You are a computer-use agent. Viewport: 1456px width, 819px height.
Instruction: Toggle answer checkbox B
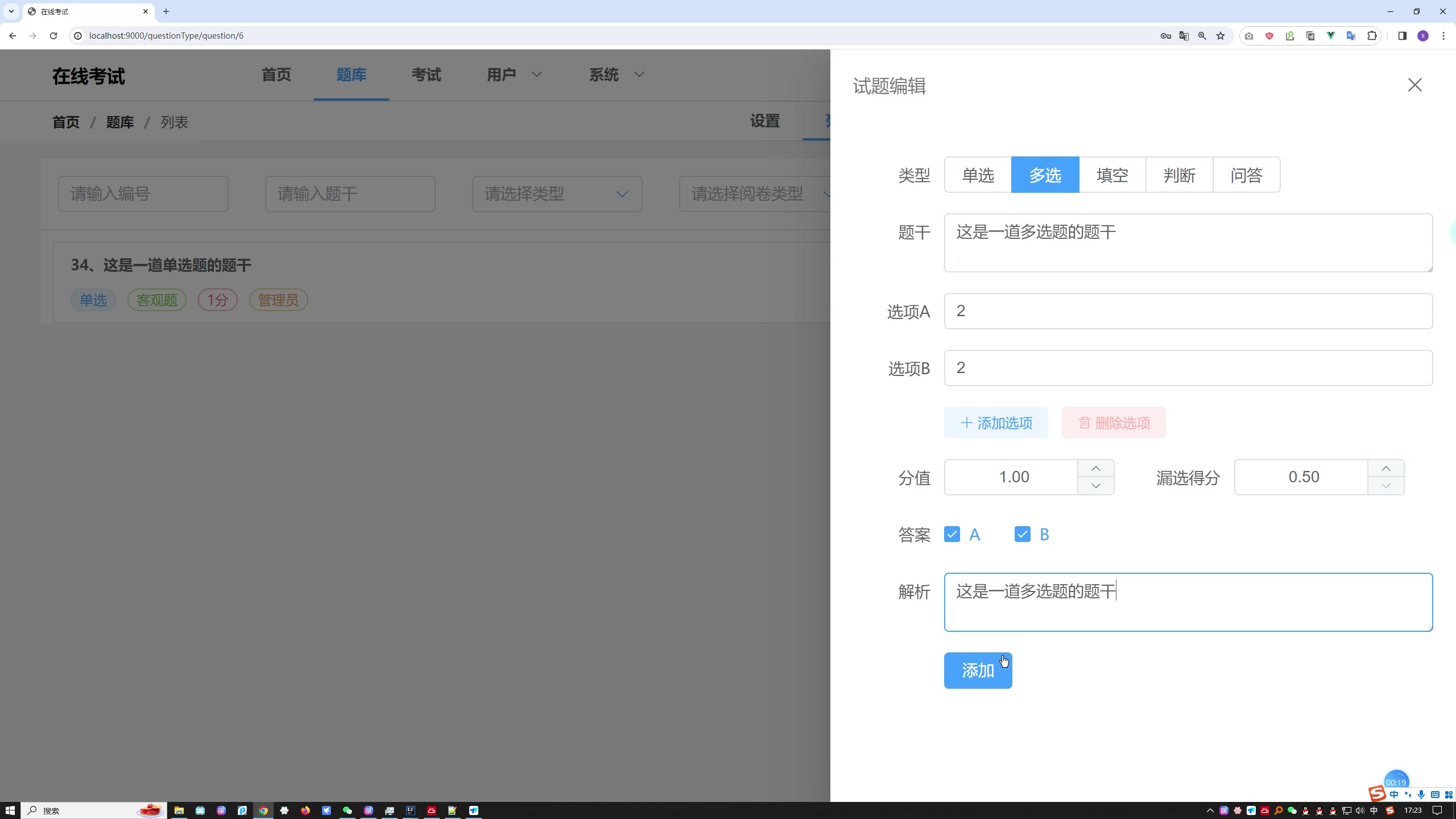(1023, 534)
